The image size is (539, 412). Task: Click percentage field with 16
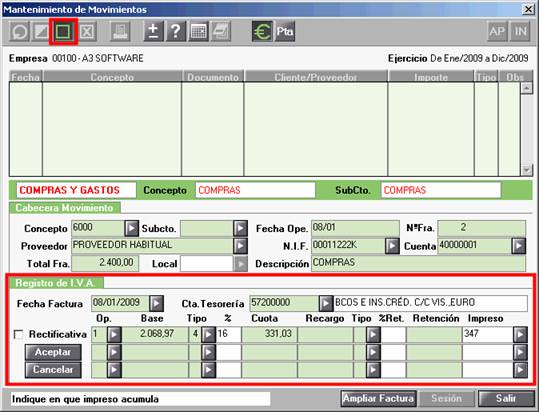229,334
